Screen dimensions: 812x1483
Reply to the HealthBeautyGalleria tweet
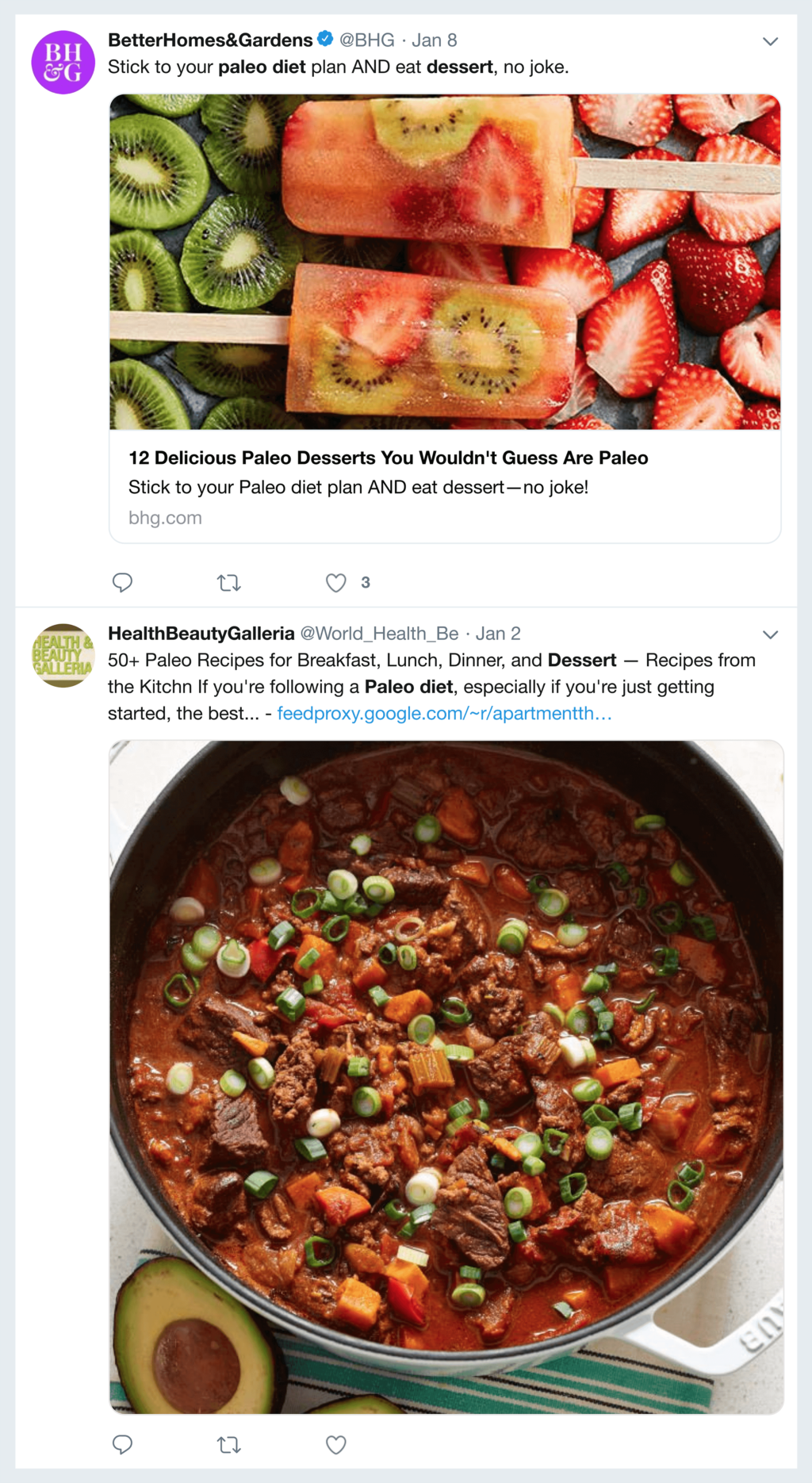(122, 1444)
